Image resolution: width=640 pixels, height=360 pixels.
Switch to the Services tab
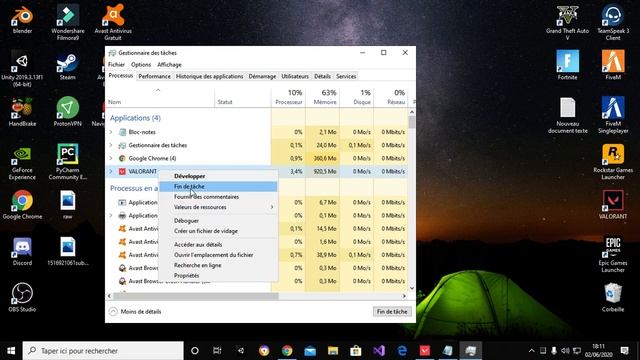point(346,76)
